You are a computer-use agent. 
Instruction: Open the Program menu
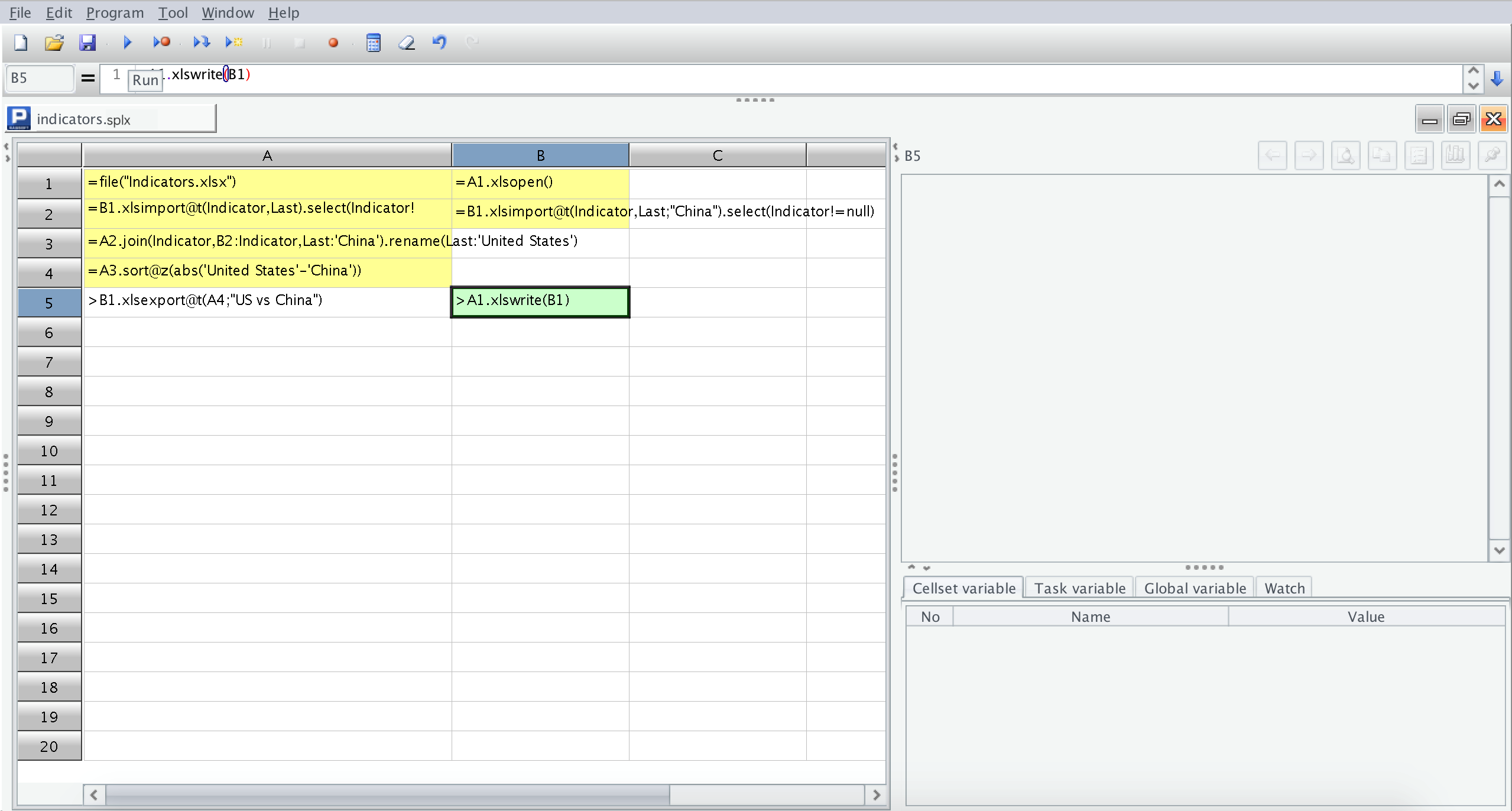115,12
